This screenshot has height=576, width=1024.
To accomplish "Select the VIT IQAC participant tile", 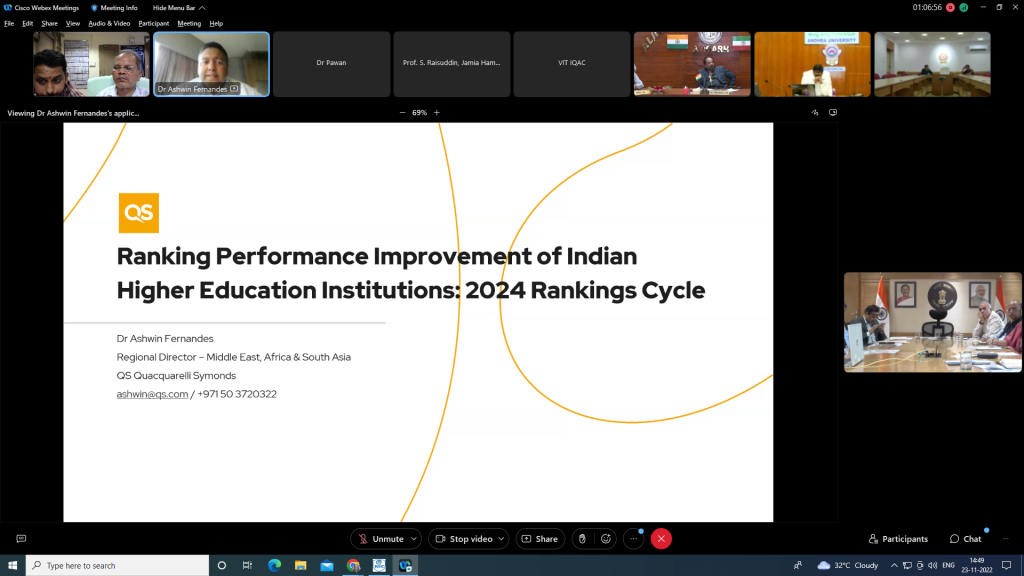I will coord(572,64).
